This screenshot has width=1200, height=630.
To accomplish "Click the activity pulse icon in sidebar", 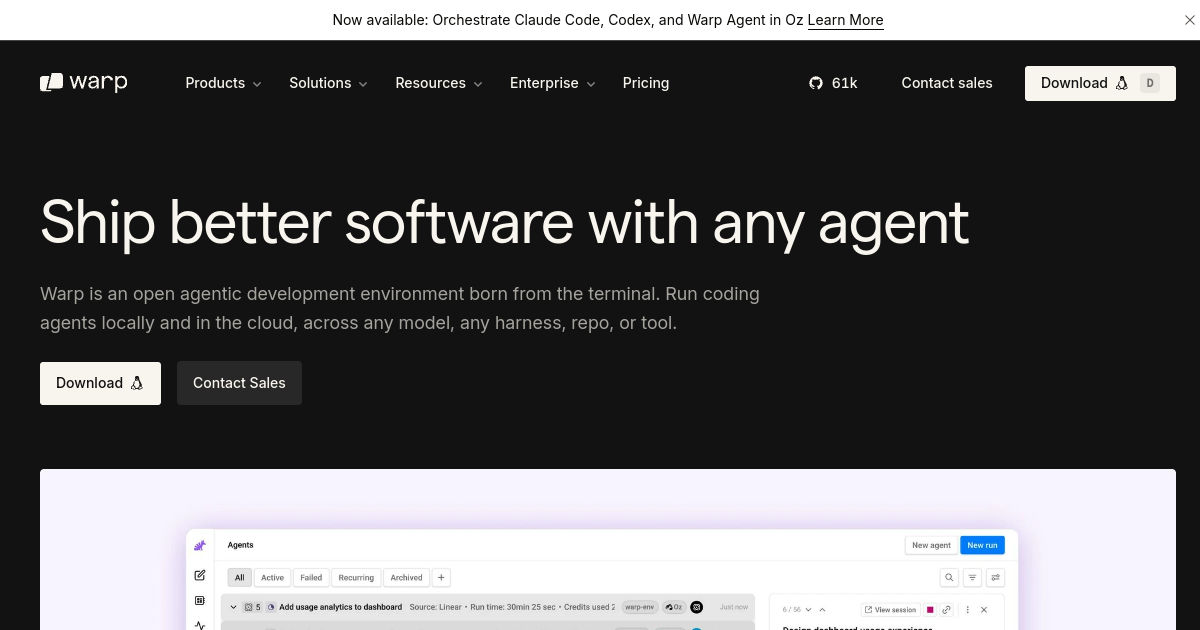I will point(200,625).
